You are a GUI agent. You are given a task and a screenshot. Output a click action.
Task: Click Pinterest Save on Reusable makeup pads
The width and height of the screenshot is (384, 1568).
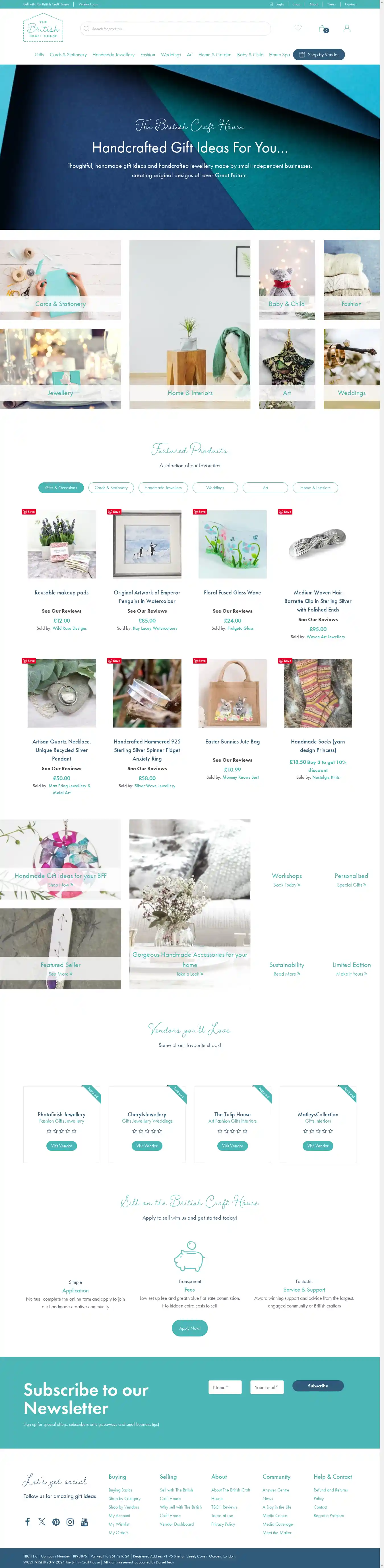point(29,511)
